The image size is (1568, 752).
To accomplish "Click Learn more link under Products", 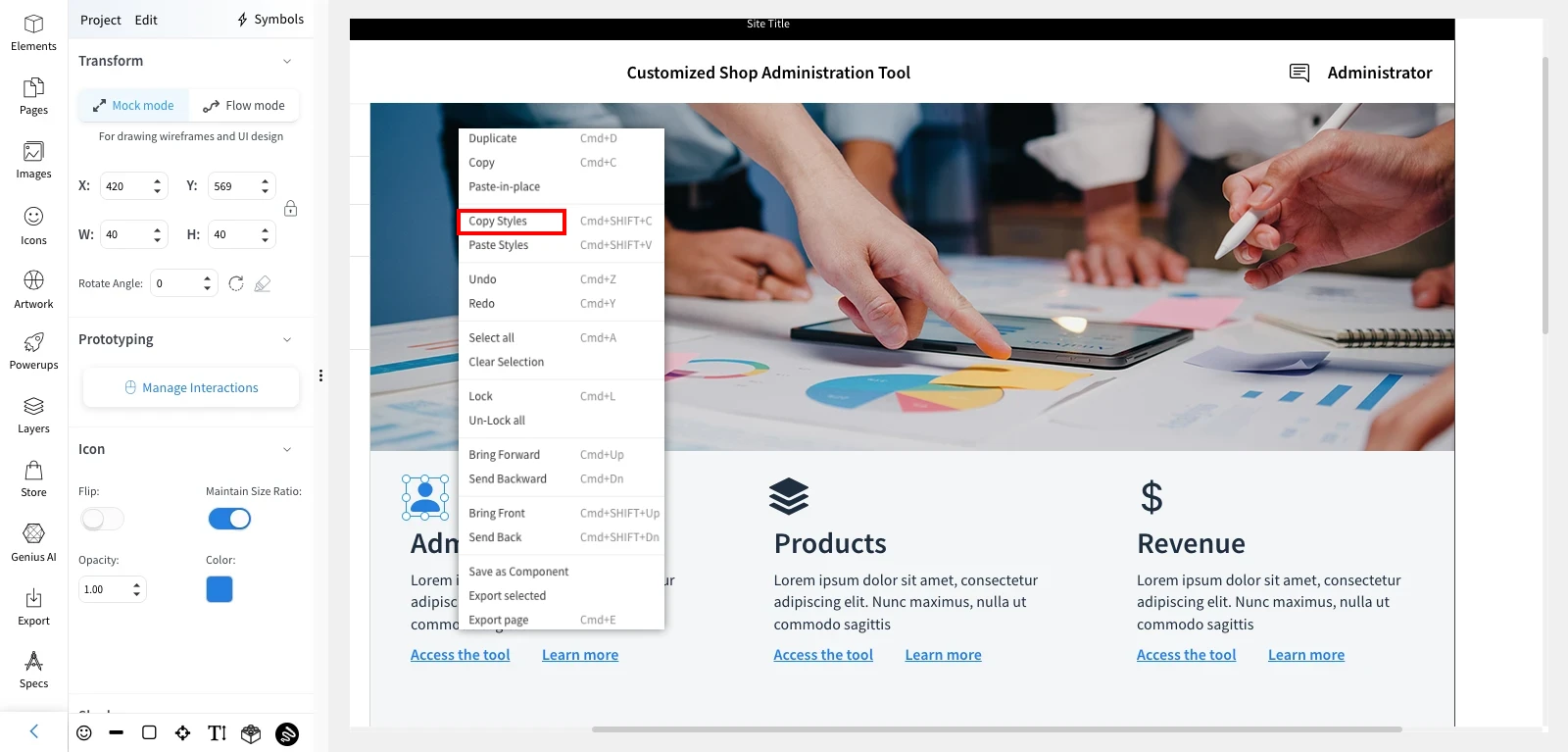I will [x=943, y=655].
